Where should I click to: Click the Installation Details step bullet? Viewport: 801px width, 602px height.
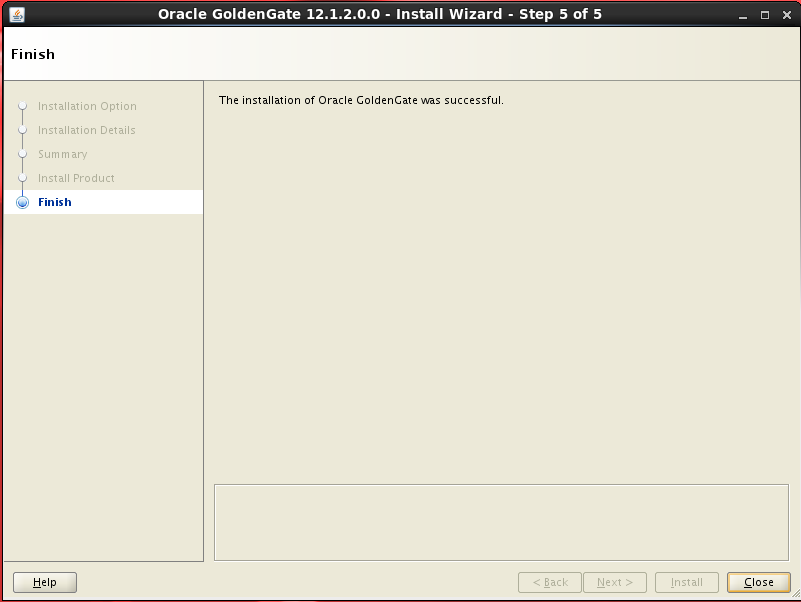(22, 130)
